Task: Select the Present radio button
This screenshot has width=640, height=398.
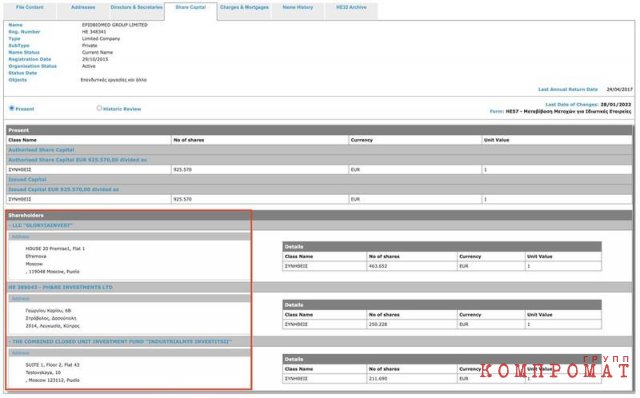Action: [11, 108]
